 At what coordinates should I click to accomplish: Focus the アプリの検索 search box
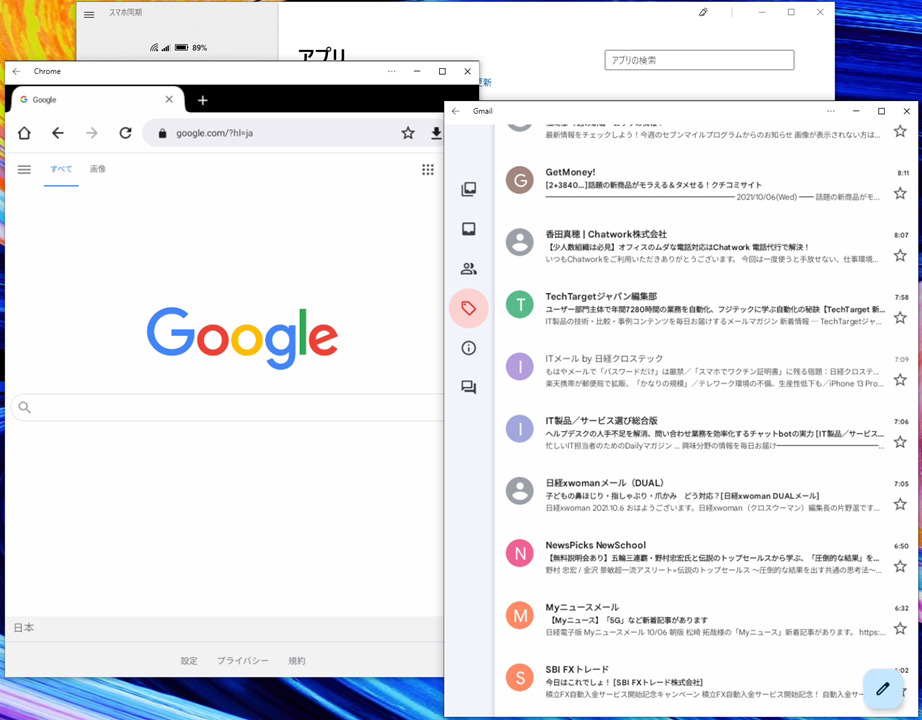click(699, 60)
